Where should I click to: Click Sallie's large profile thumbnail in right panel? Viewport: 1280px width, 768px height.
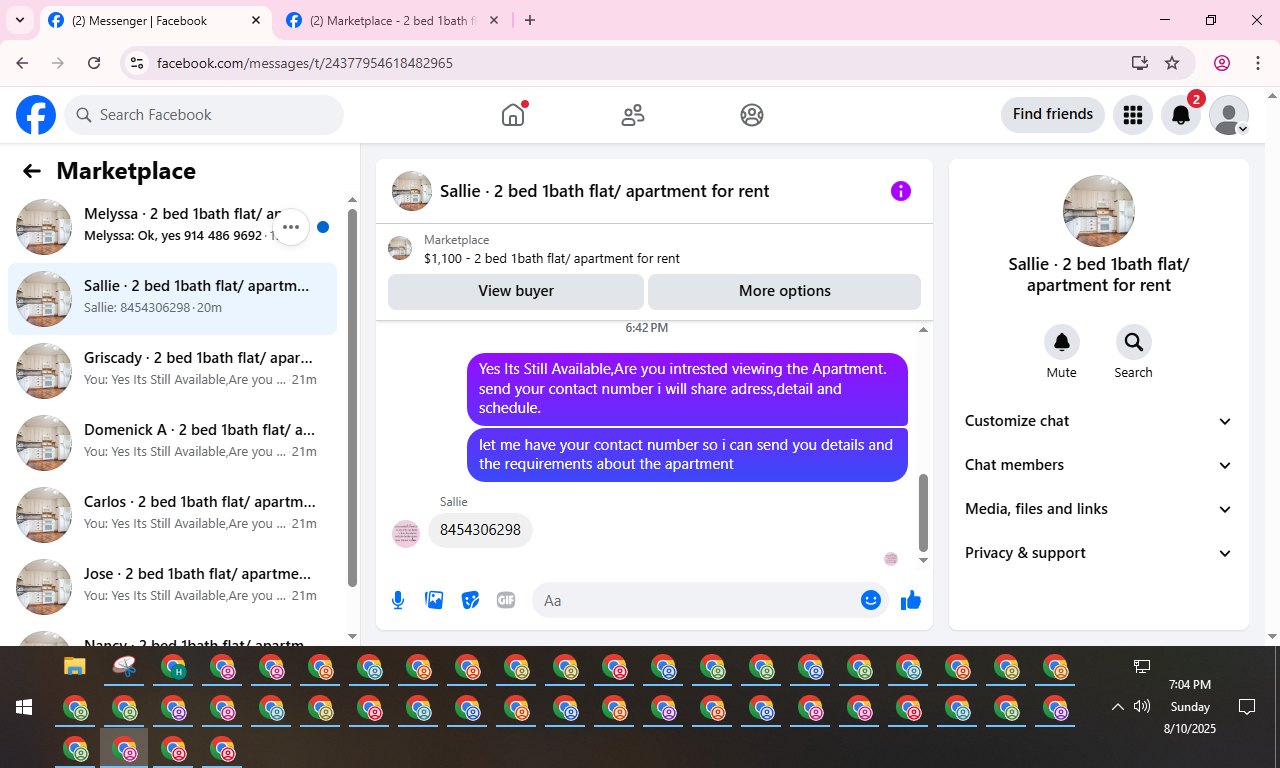[x=1099, y=211]
